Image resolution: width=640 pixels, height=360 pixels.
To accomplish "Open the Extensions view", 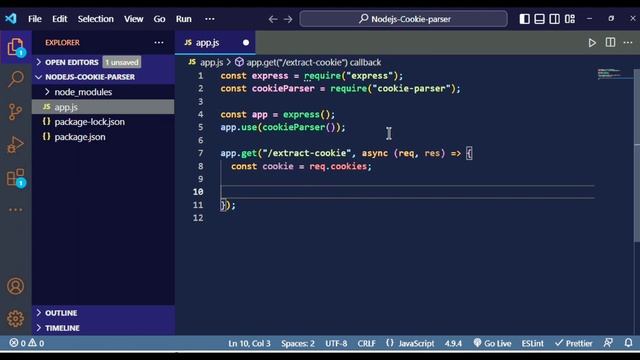I will 16,178.
